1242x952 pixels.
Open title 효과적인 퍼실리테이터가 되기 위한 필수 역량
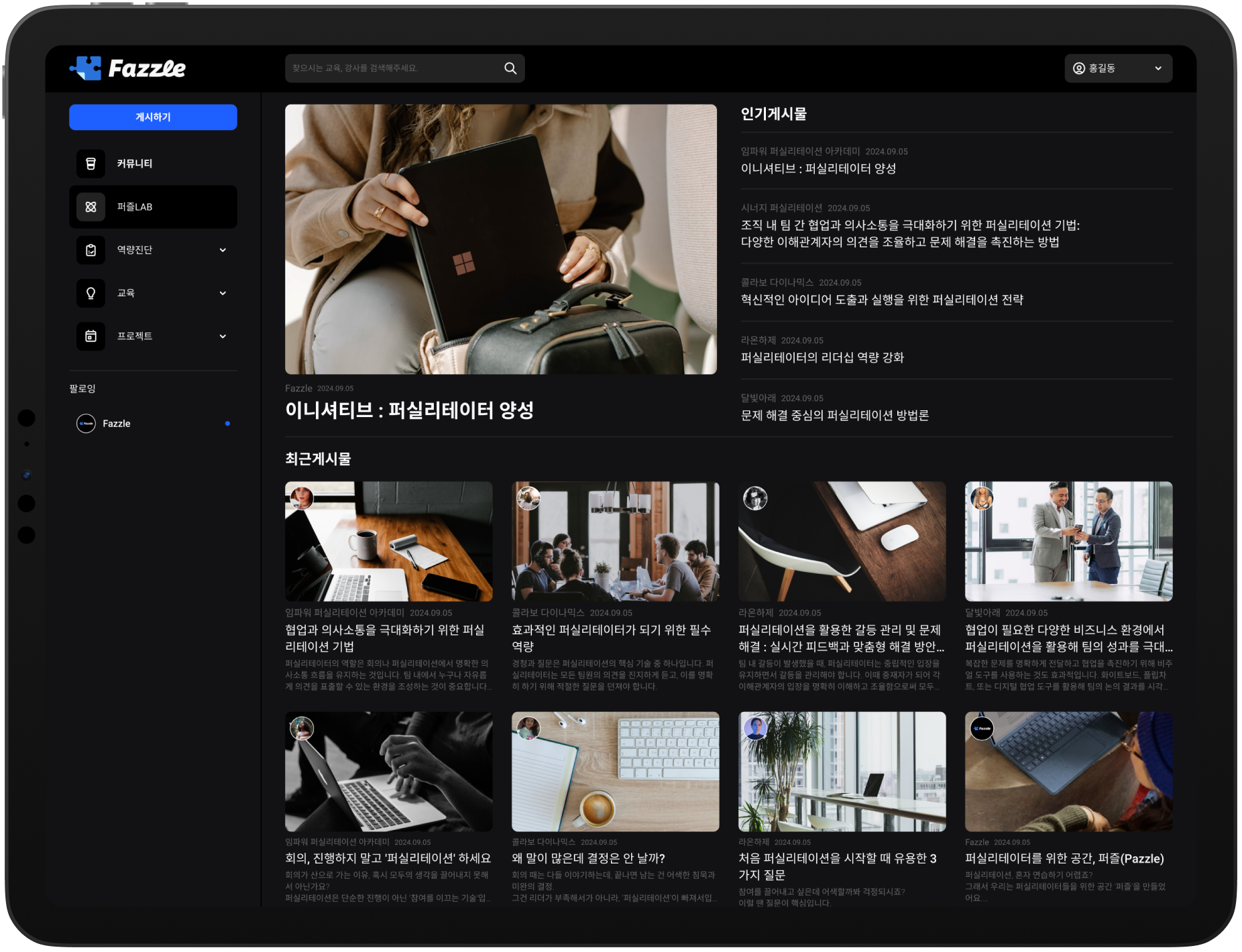coord(612,638)
